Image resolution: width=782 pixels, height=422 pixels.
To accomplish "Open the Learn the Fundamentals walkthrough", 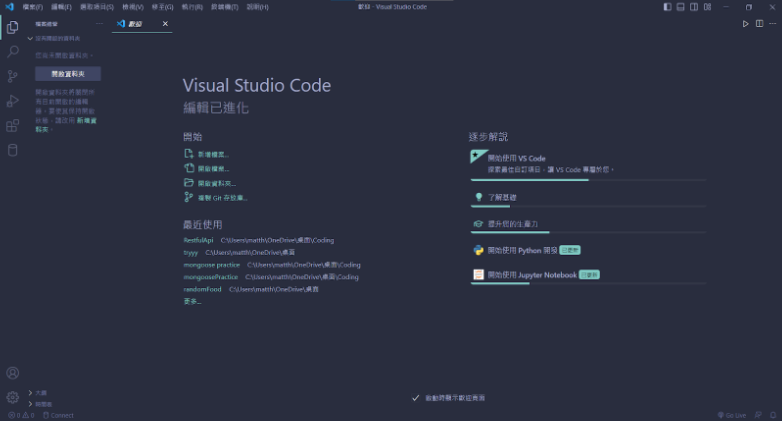I will (x=588, y=198).
